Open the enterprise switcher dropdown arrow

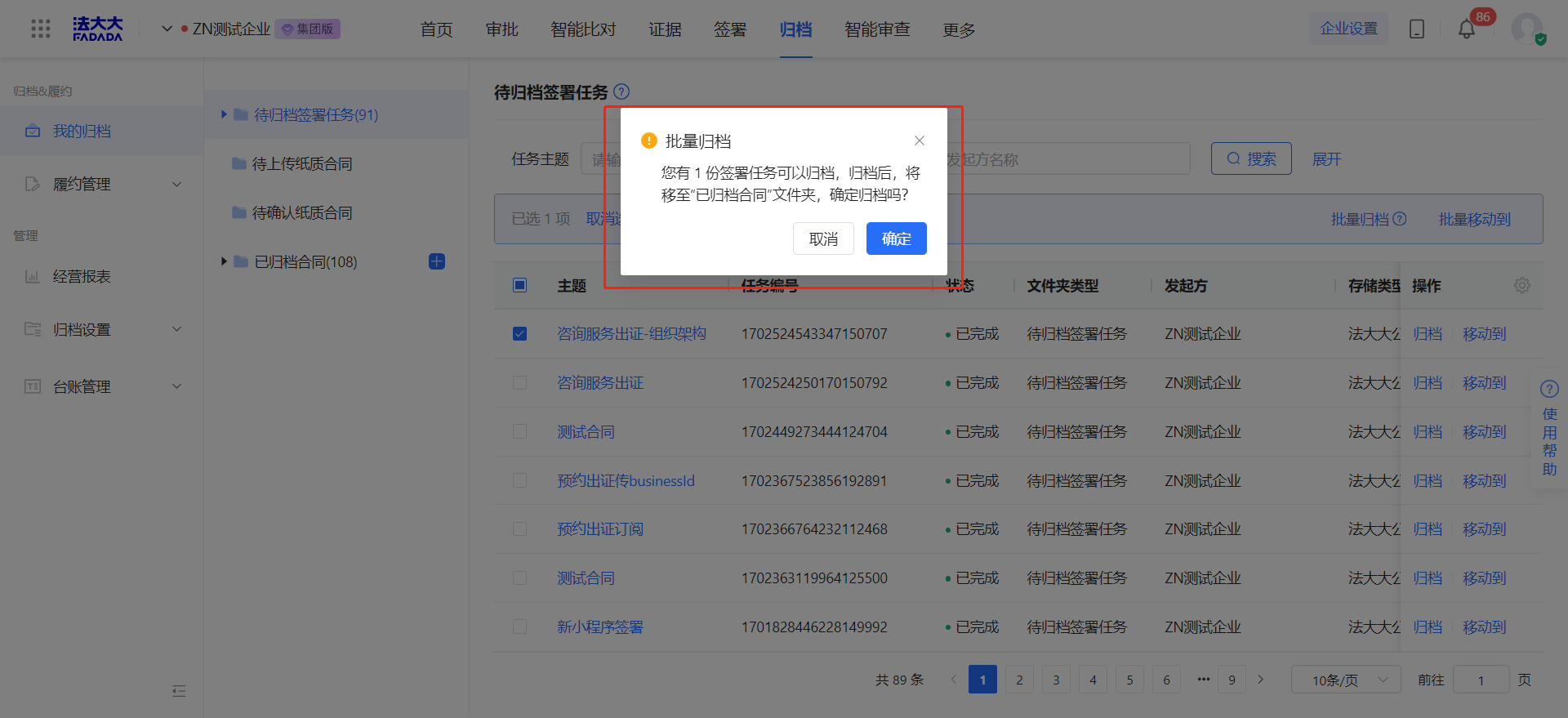167,29
